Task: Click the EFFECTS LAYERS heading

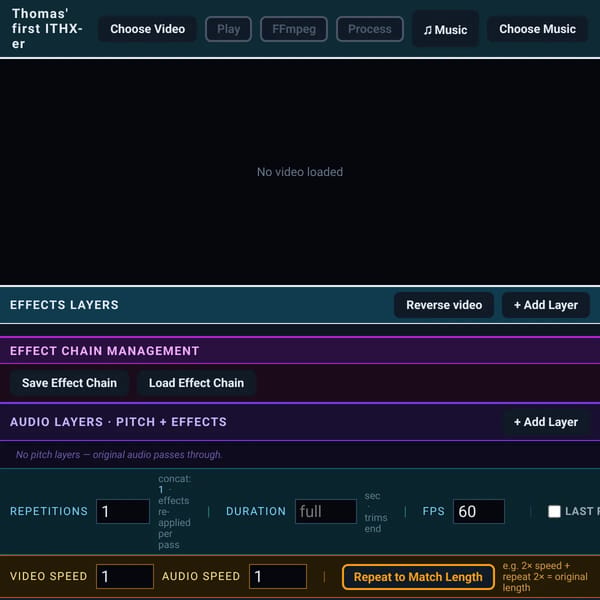Action: pos(64,305)
